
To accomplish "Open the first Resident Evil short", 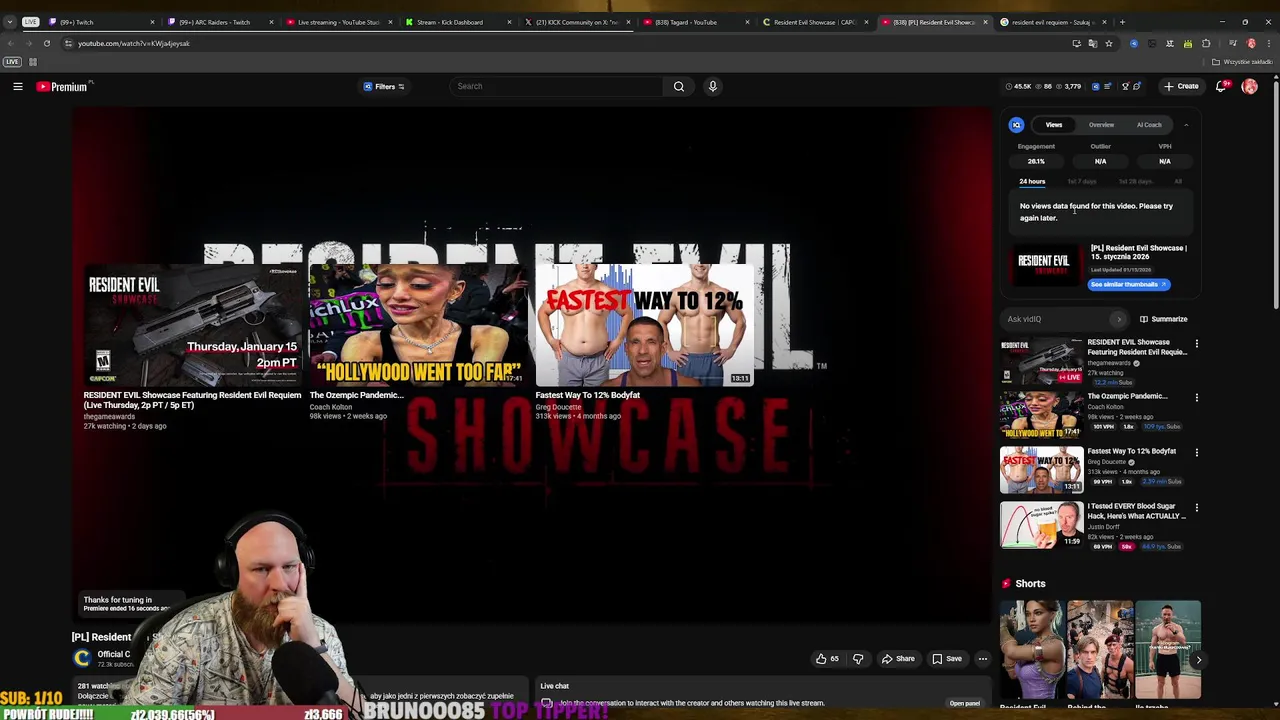I will click(1031, 650).
